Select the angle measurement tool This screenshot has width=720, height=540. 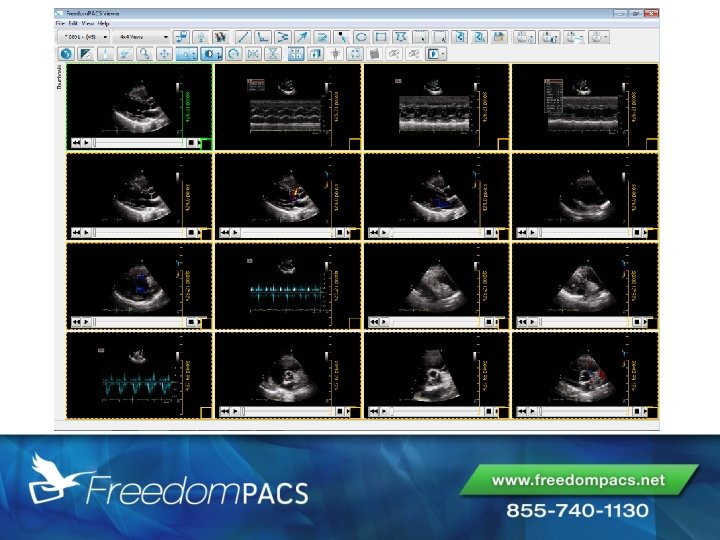[x=263, y=37]
